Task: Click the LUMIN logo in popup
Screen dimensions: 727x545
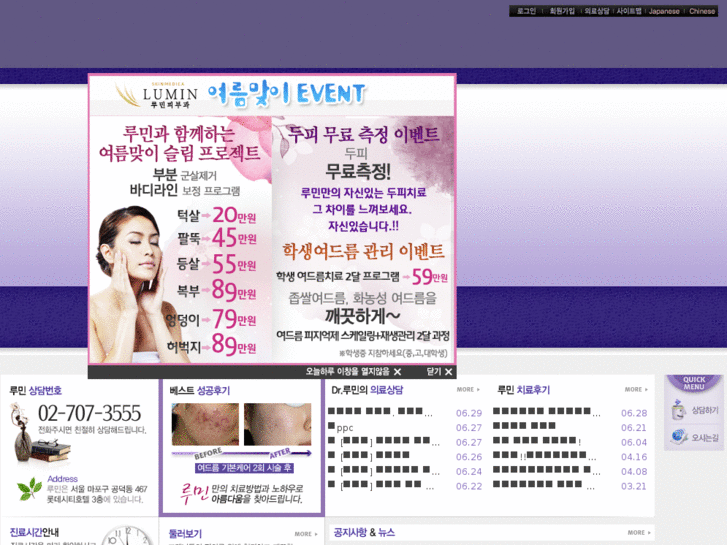Action: pyautogui.click(x=157, y=95)
